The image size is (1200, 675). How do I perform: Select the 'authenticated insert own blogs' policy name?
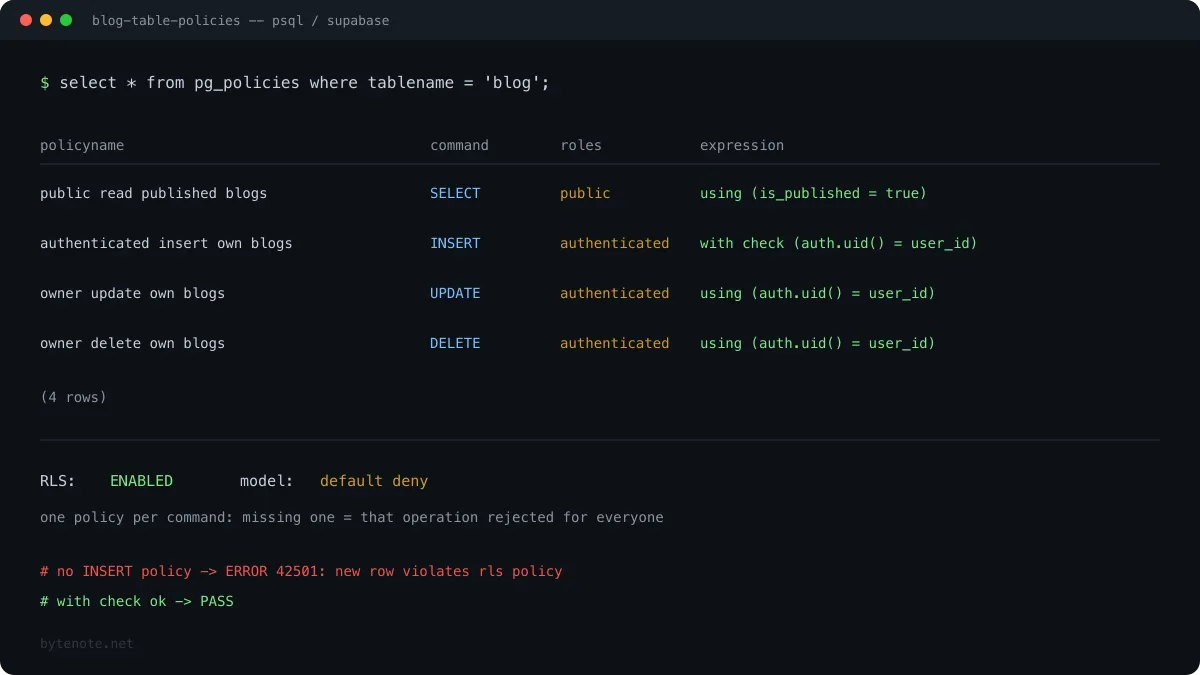(166, 243)
